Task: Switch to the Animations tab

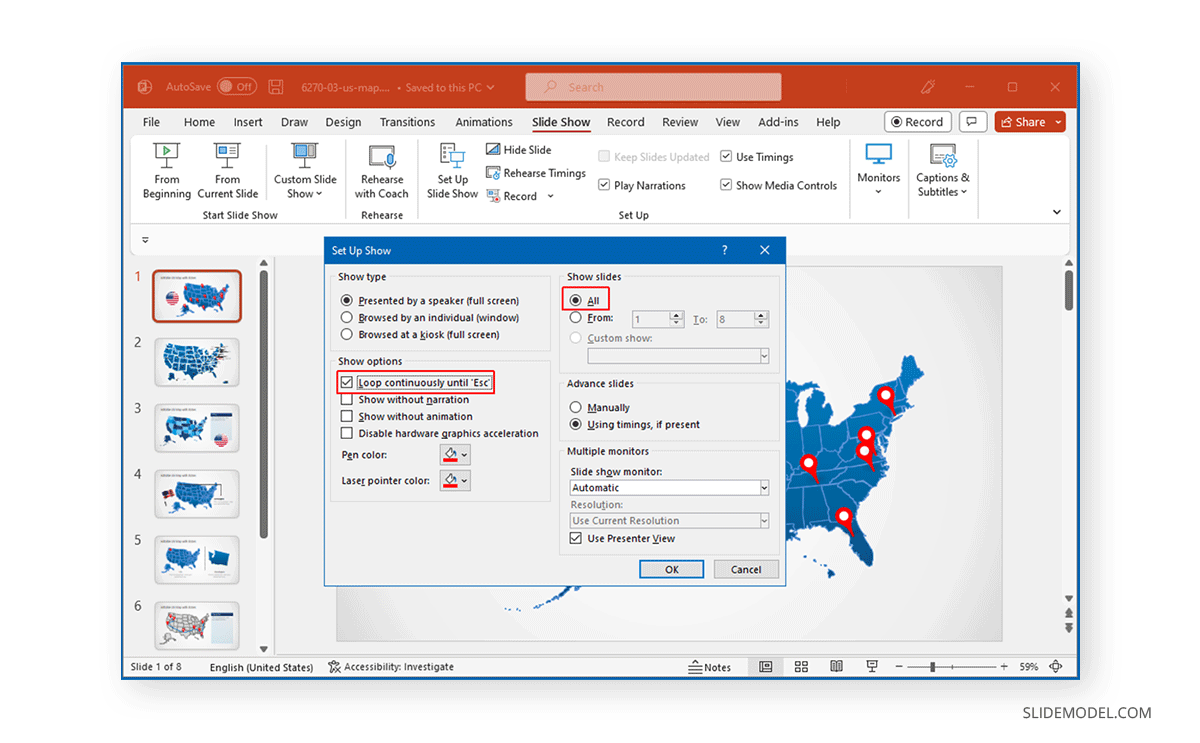Action: tap(483, 121)
